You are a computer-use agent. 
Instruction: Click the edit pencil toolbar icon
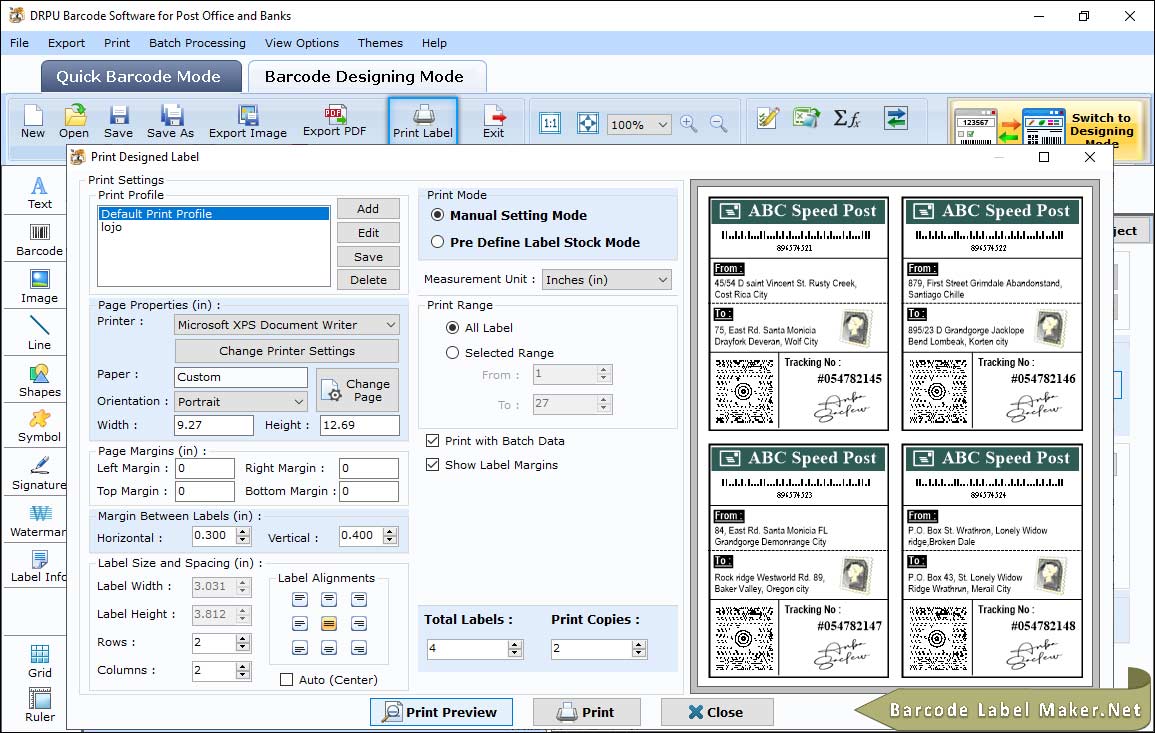coord(768,118)
